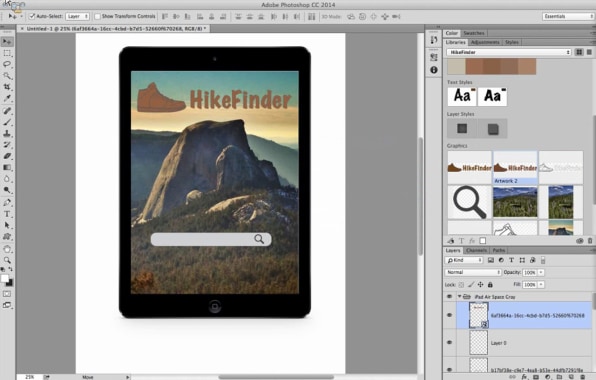Click the magnifying glass graphic in Libraries
The height and width of the screenshot is (380, 596).
coord(469,202)
